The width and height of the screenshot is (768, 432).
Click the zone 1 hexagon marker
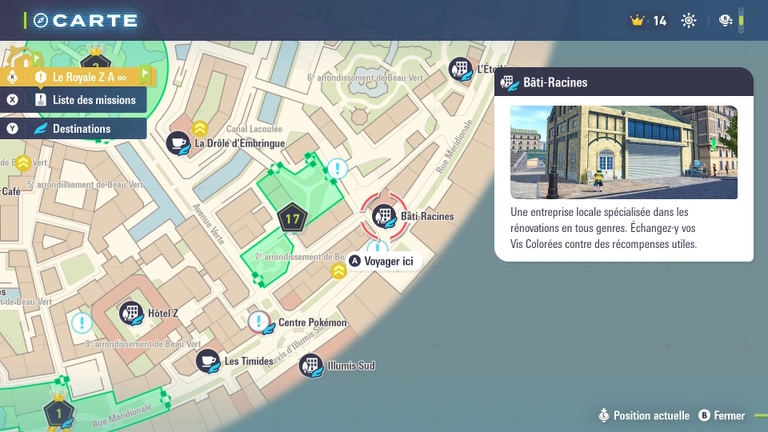pyautogui.click(x=58, y=411)
